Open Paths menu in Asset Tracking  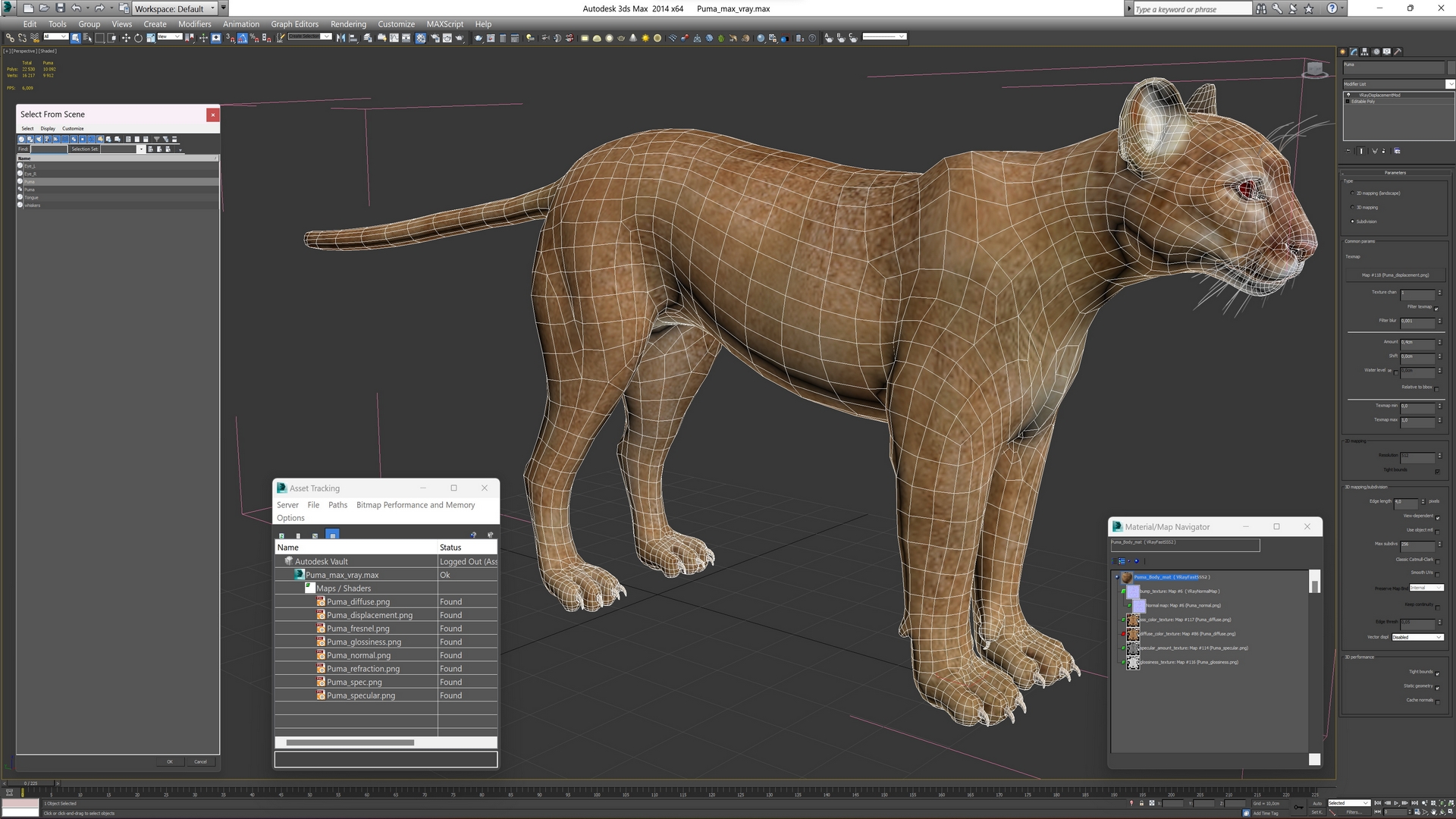[337, 505]
